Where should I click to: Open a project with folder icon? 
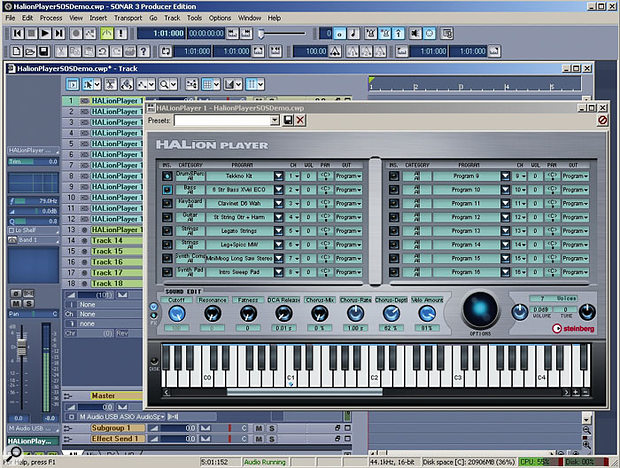pos(30,51)
